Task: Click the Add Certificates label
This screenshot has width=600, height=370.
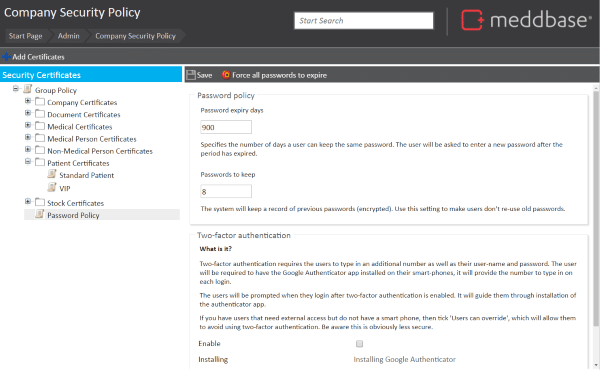Action: coord(38,57)
